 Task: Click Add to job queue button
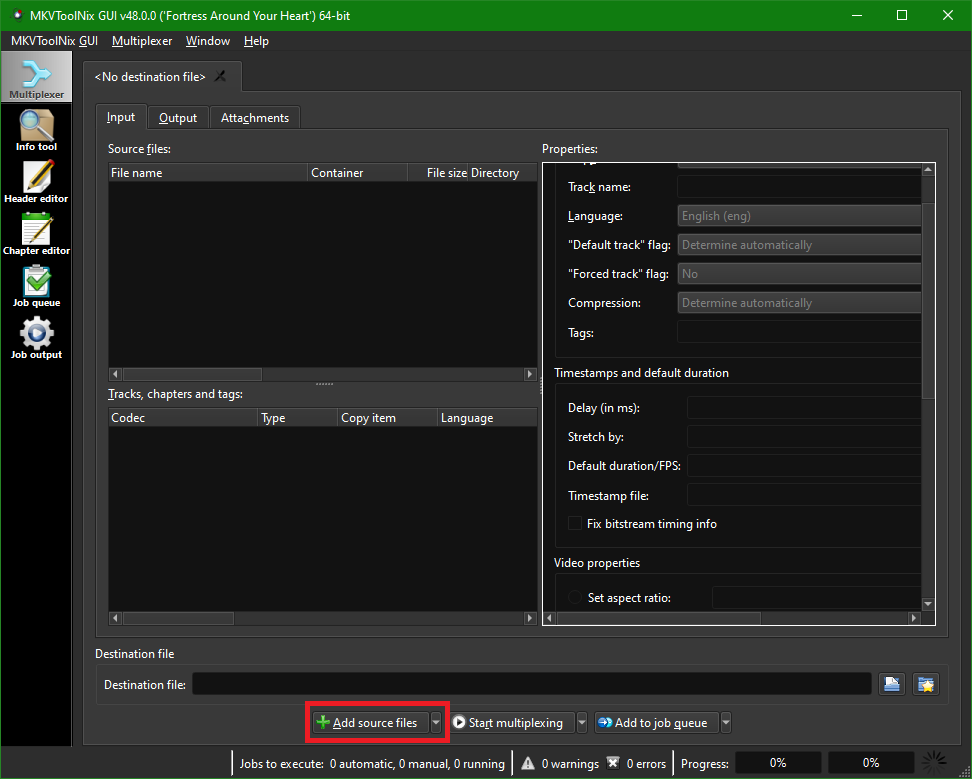pos(656,723)
